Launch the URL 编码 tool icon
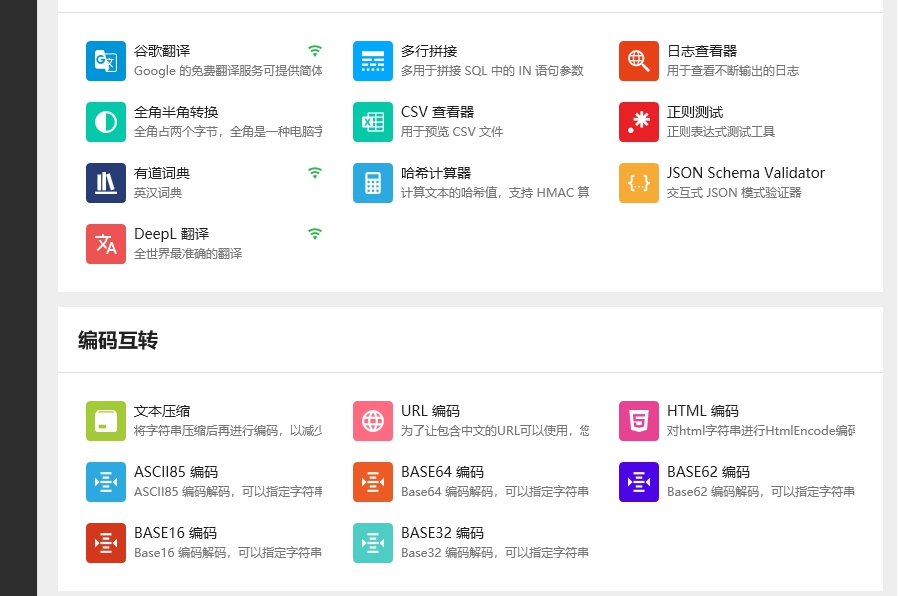 [372, 421]
